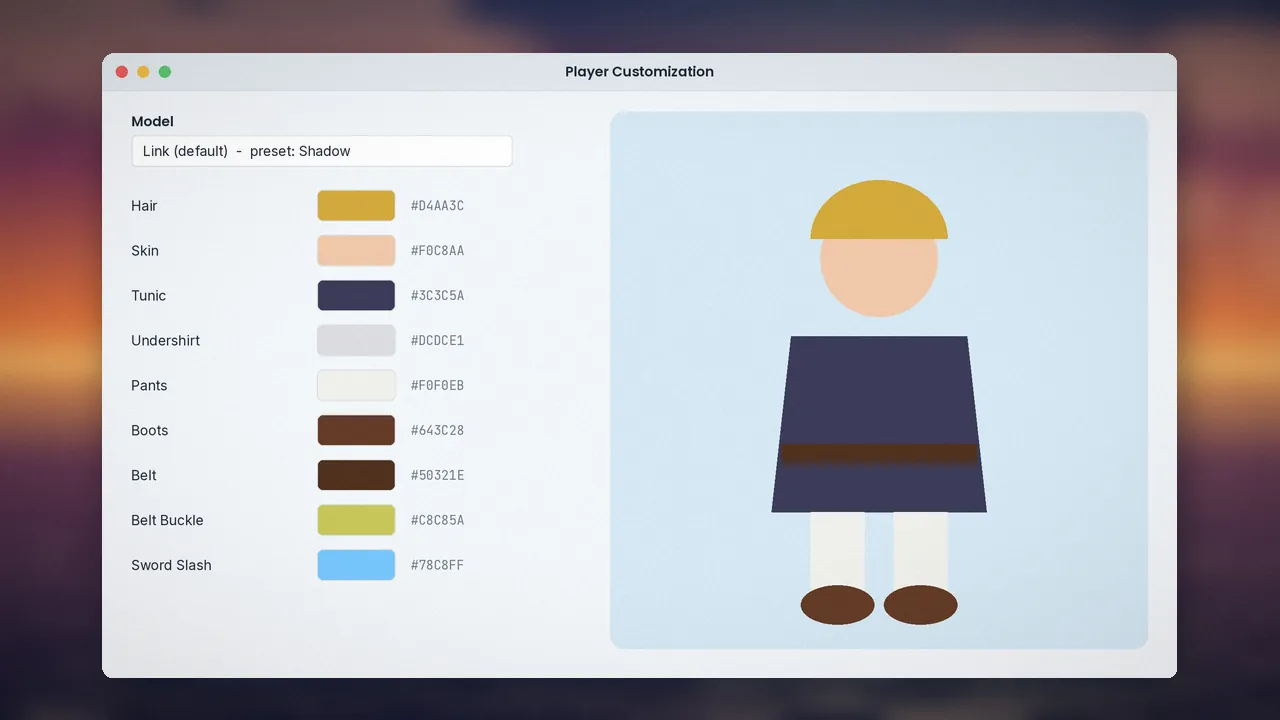Screen dimensions: 1280x720
Task: Select the Pants row label
Action: click(149, 386)
